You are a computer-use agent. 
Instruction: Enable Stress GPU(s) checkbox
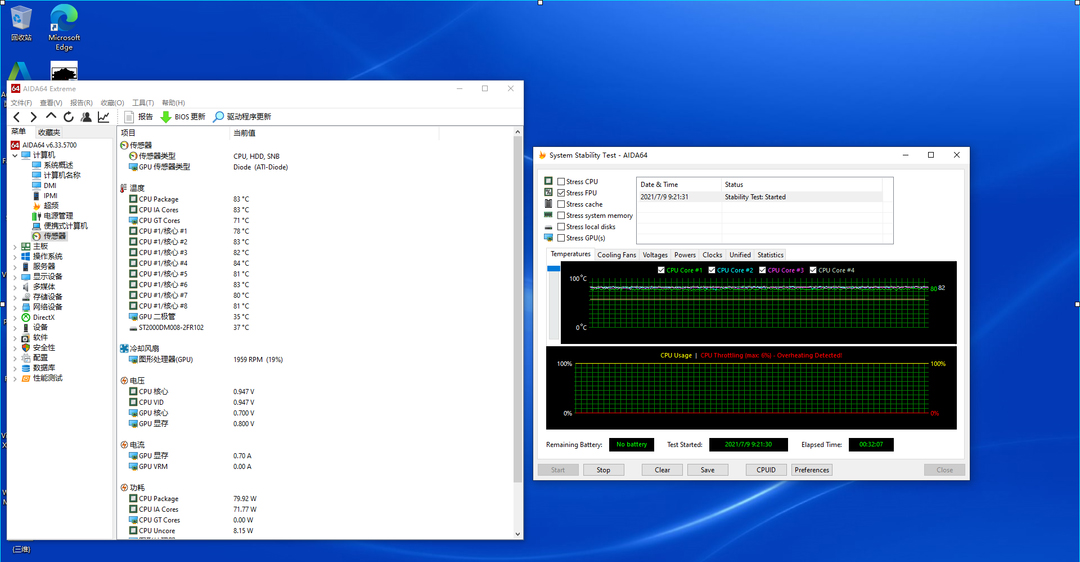561,238
